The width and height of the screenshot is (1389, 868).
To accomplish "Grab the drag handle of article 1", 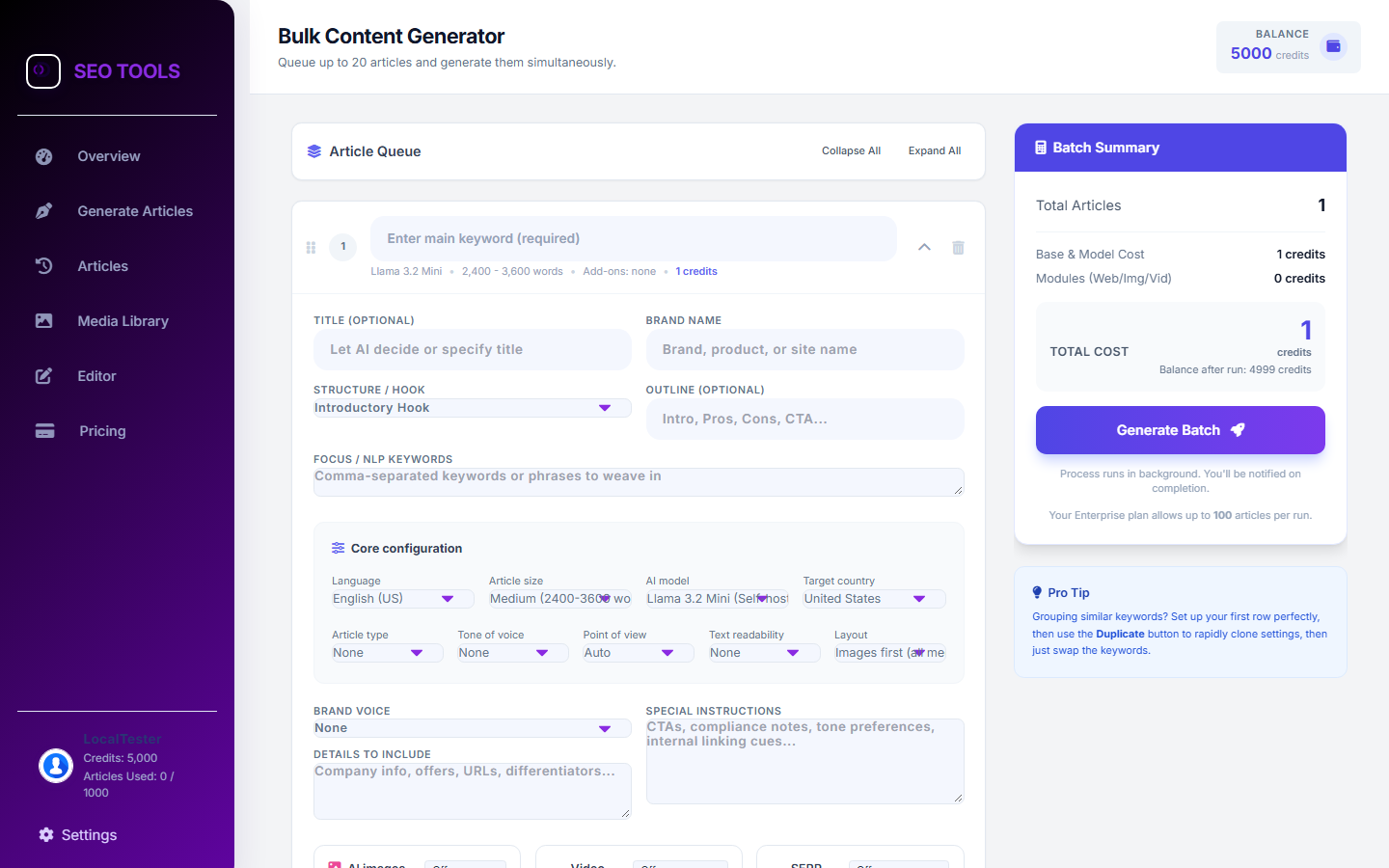I will coord(311,248).
